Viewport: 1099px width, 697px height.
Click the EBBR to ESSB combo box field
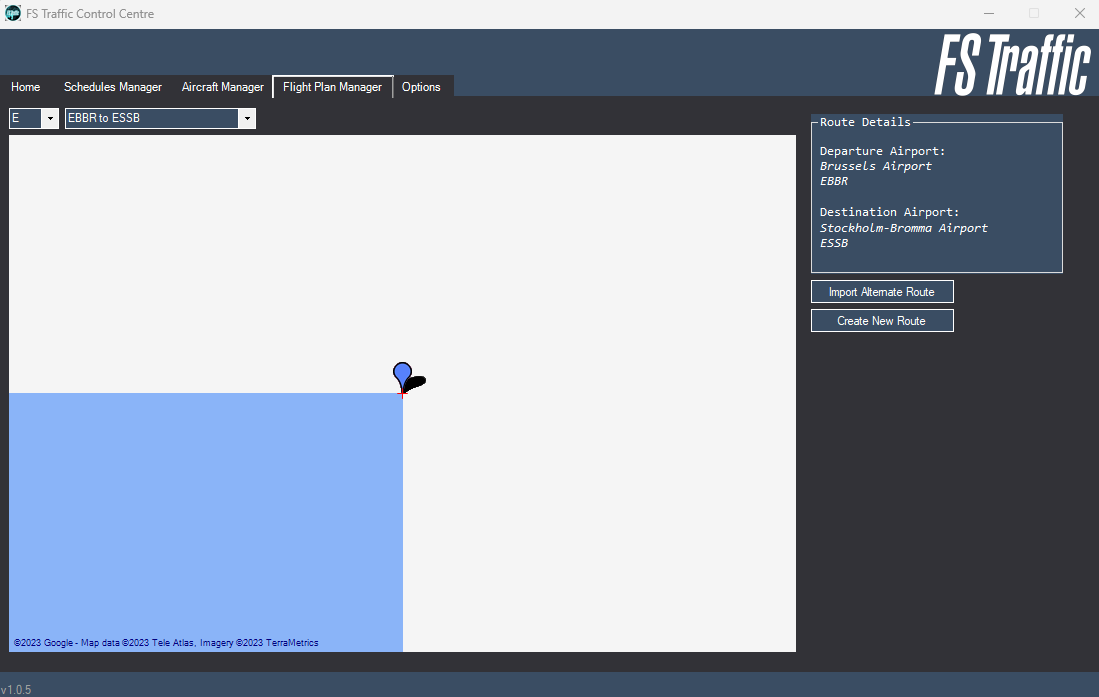click(150, 118)
